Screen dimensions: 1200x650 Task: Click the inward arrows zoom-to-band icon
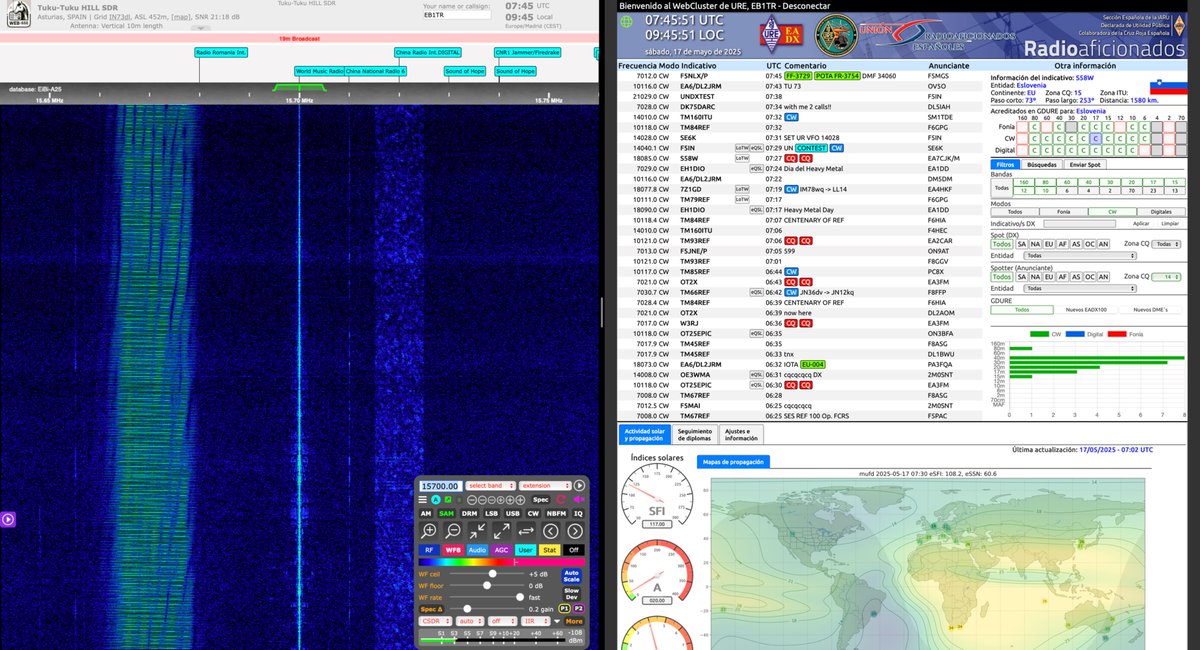tap(477, 531)
